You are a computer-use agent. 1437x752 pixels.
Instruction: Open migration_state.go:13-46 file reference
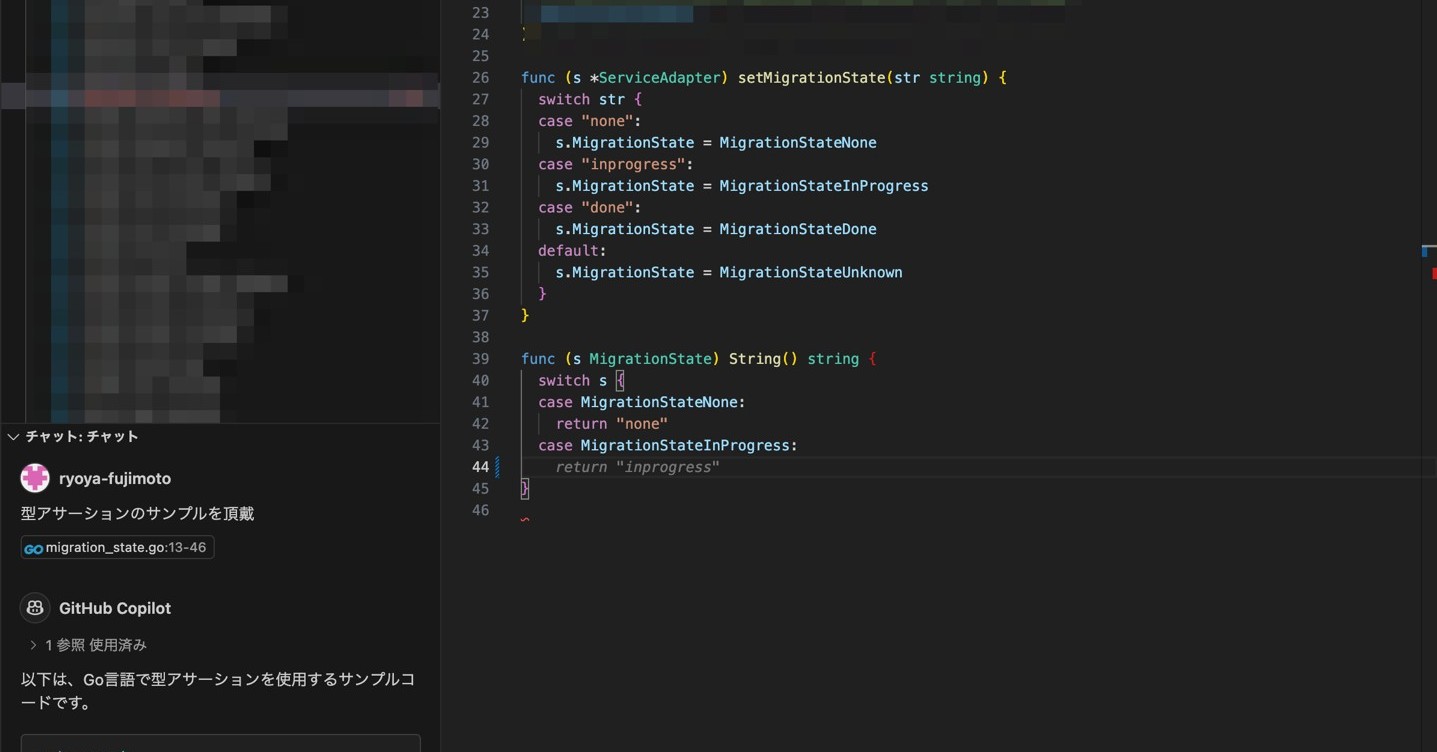[x=125, y=548]
